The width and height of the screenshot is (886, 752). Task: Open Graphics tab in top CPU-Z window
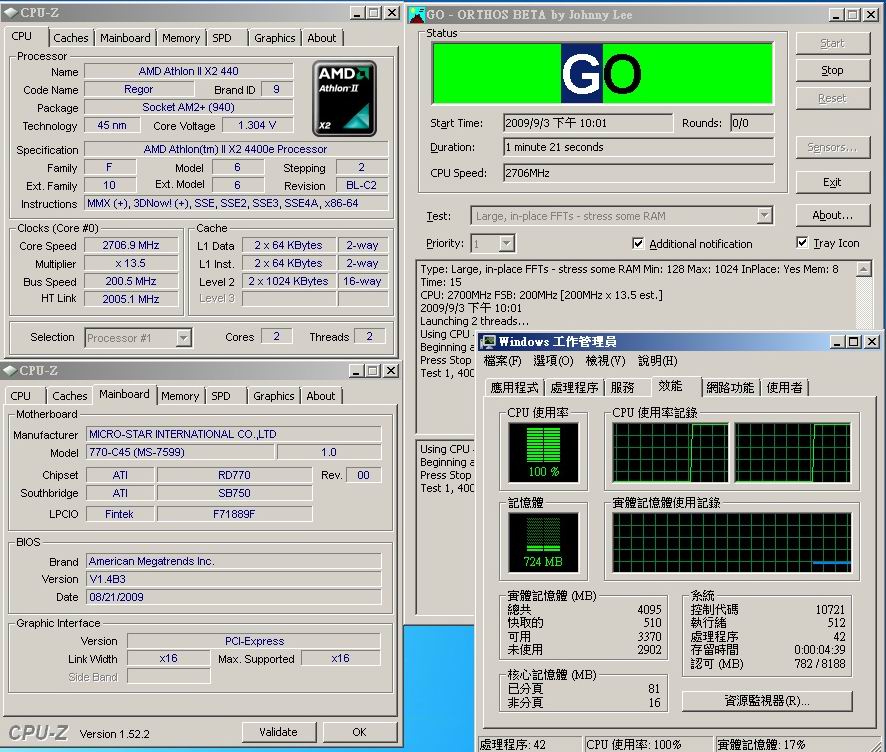[x=275, y=38]
